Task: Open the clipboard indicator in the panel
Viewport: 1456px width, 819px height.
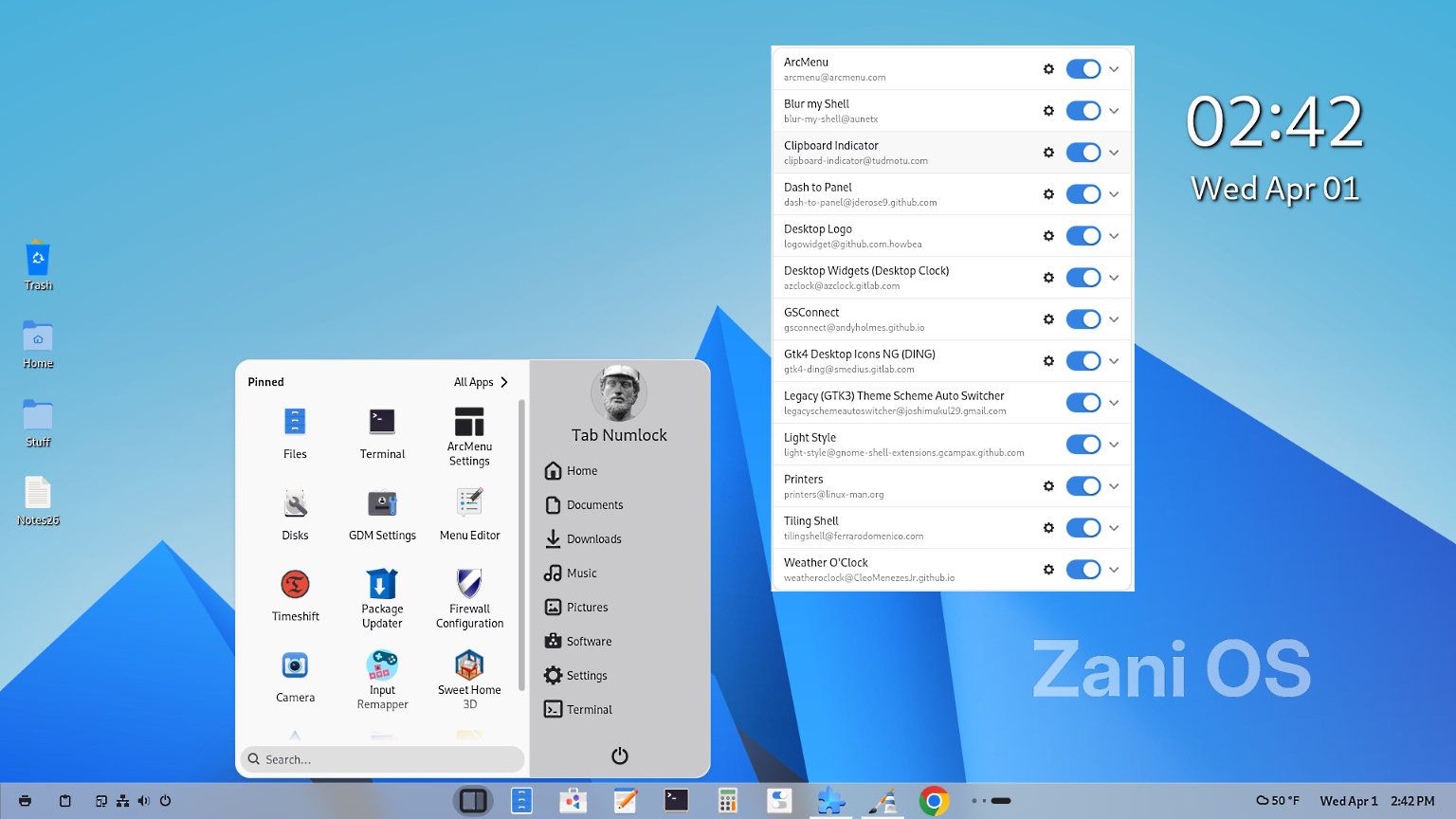Action: pos(65,801)
